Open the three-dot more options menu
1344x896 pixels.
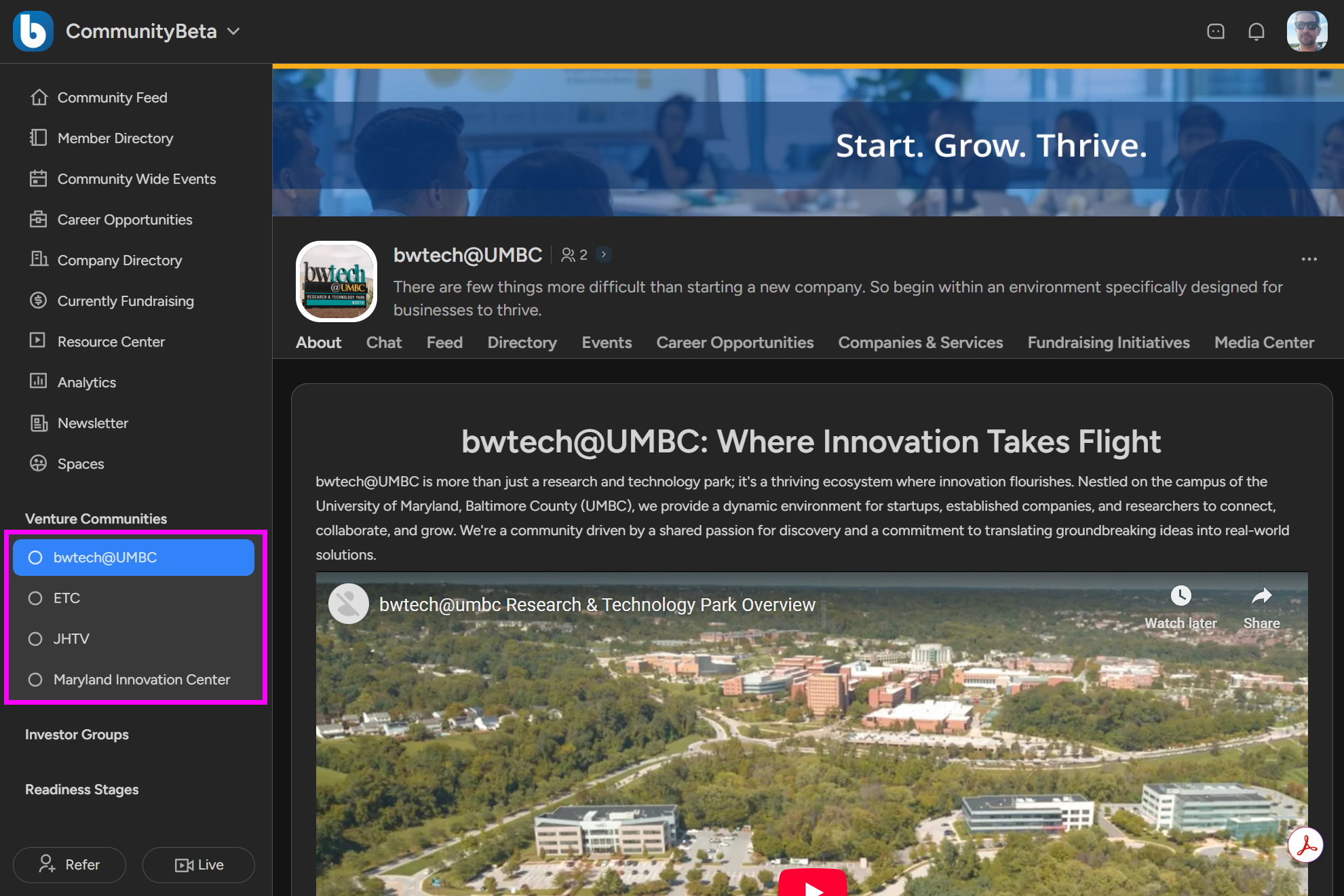(1309, 259)
